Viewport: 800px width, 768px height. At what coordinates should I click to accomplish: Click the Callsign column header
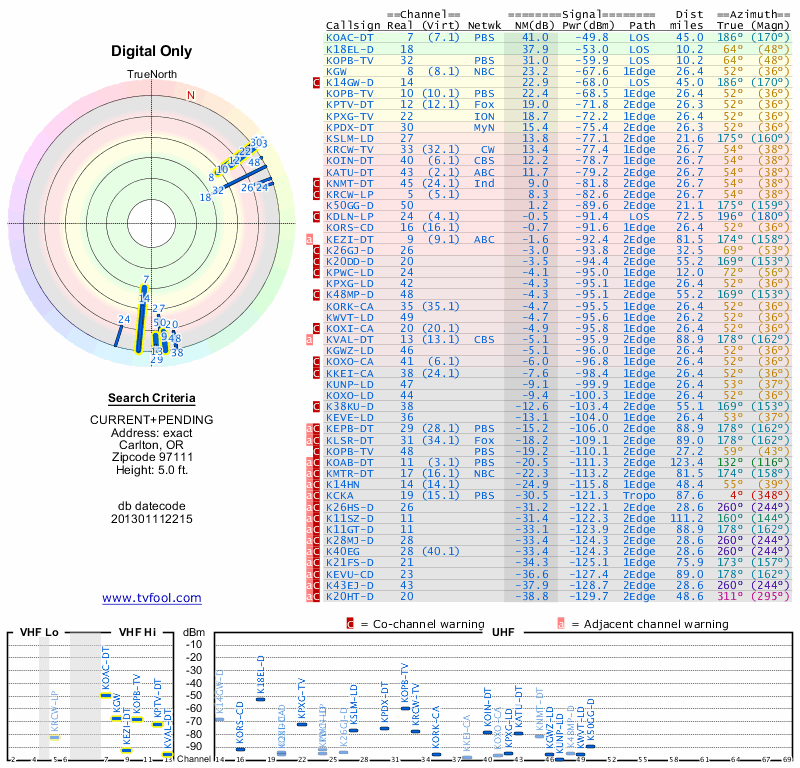[353, 24]
